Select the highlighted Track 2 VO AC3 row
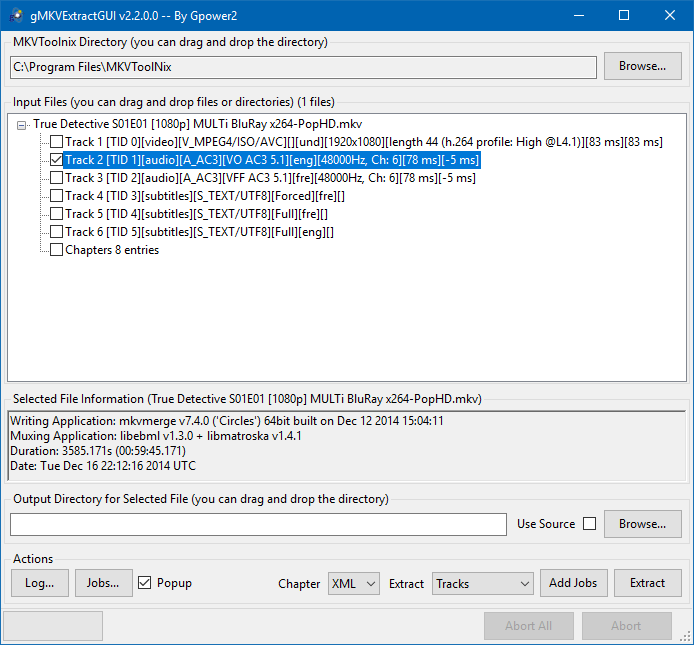694x645 pixels. (272, 160)
